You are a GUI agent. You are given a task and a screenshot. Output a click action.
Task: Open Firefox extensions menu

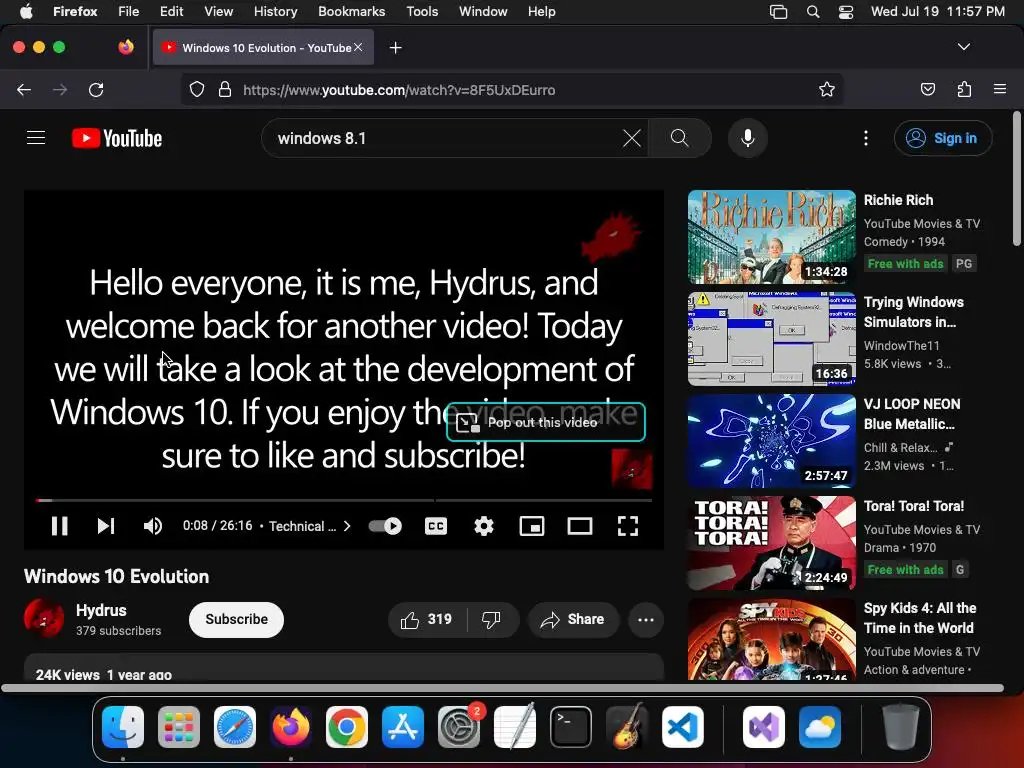(964, 89)
